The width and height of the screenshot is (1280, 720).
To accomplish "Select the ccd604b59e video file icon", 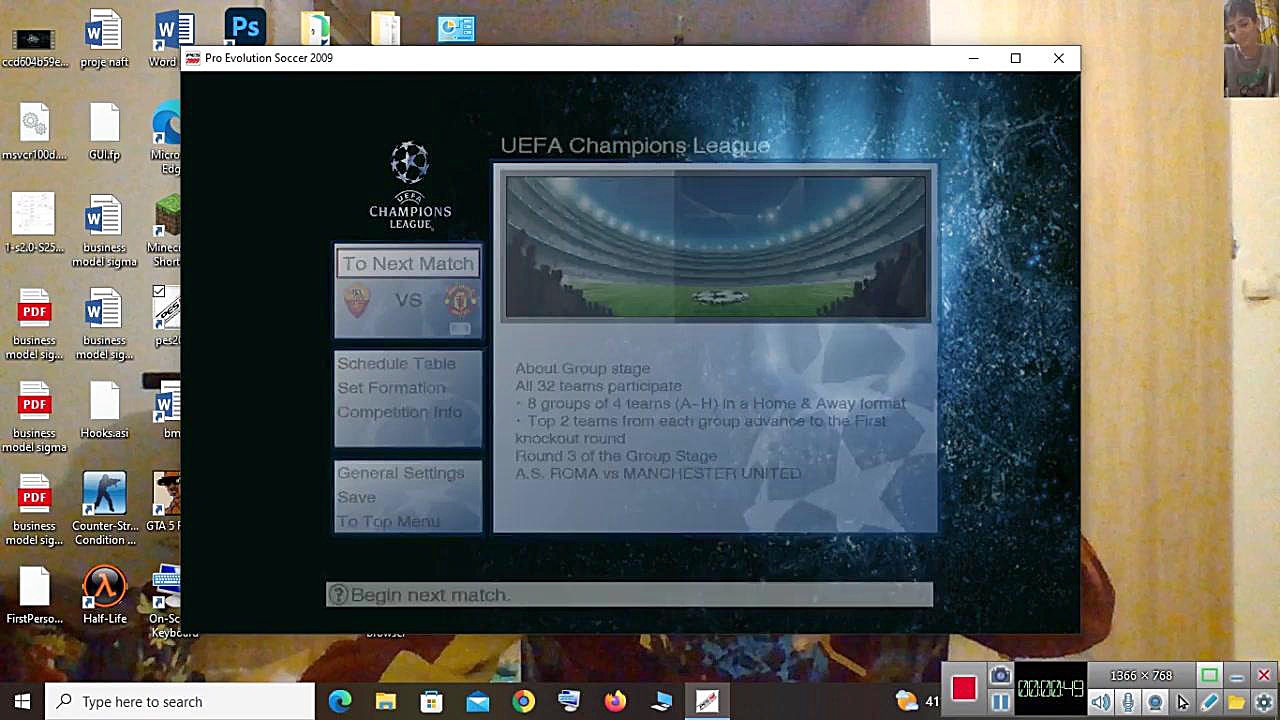I will [x=34, y=39].
